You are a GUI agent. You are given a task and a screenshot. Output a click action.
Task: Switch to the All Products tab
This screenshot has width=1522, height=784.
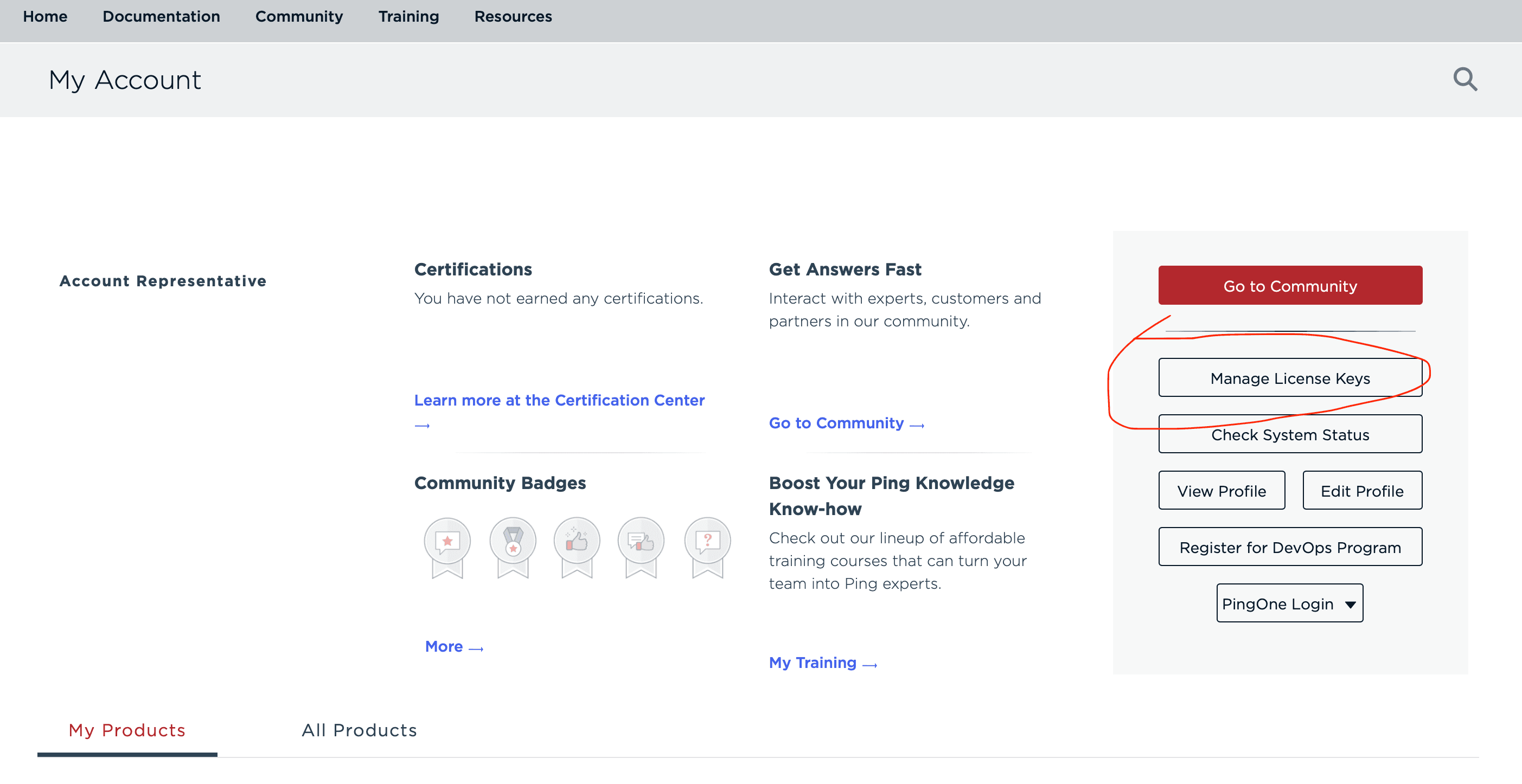[359, 730]
